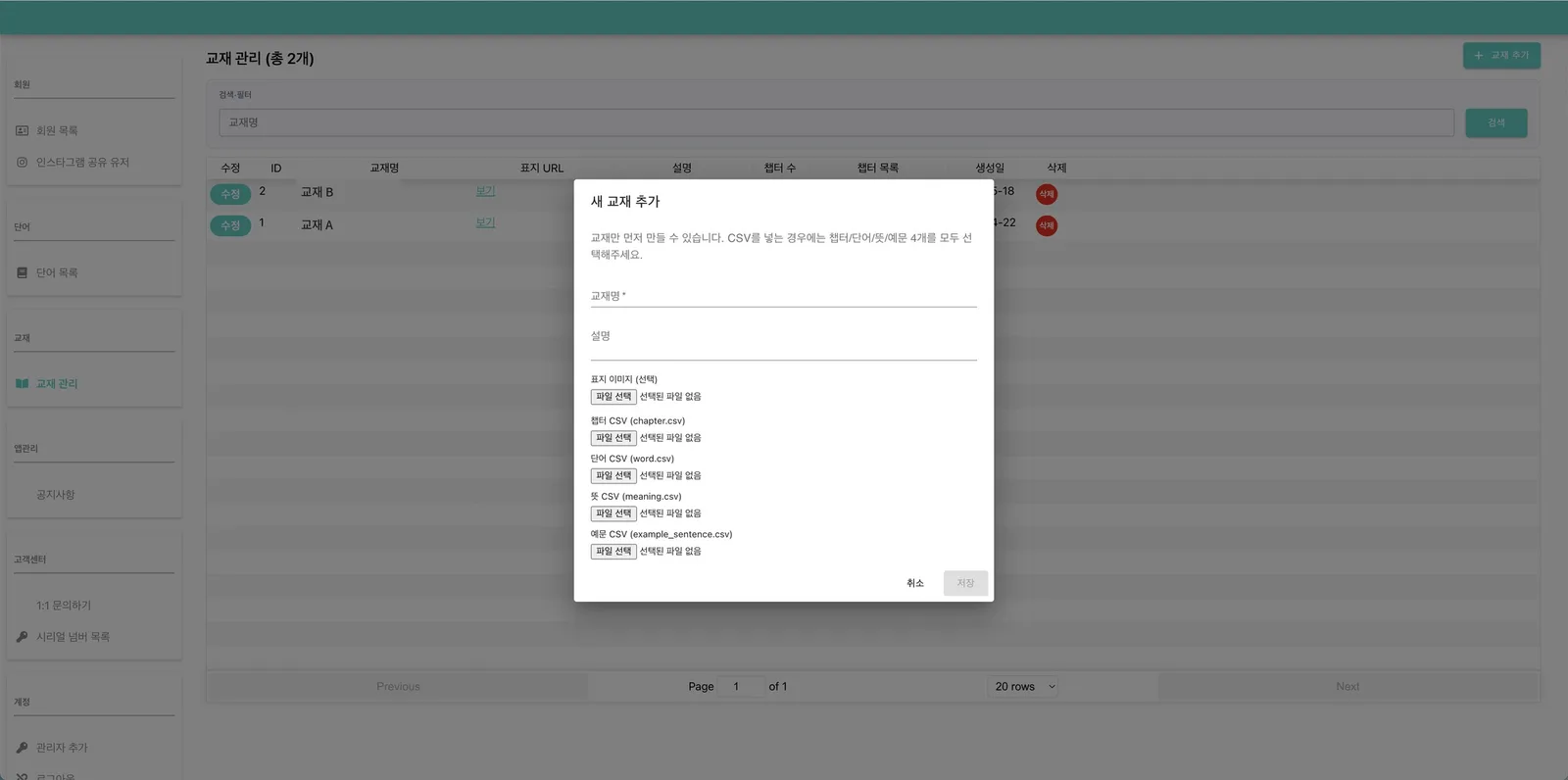Screen dimensions: 1568x780
Task: Open 1:1 문의하기 sidebar item
Action: [x=64, y=606]
